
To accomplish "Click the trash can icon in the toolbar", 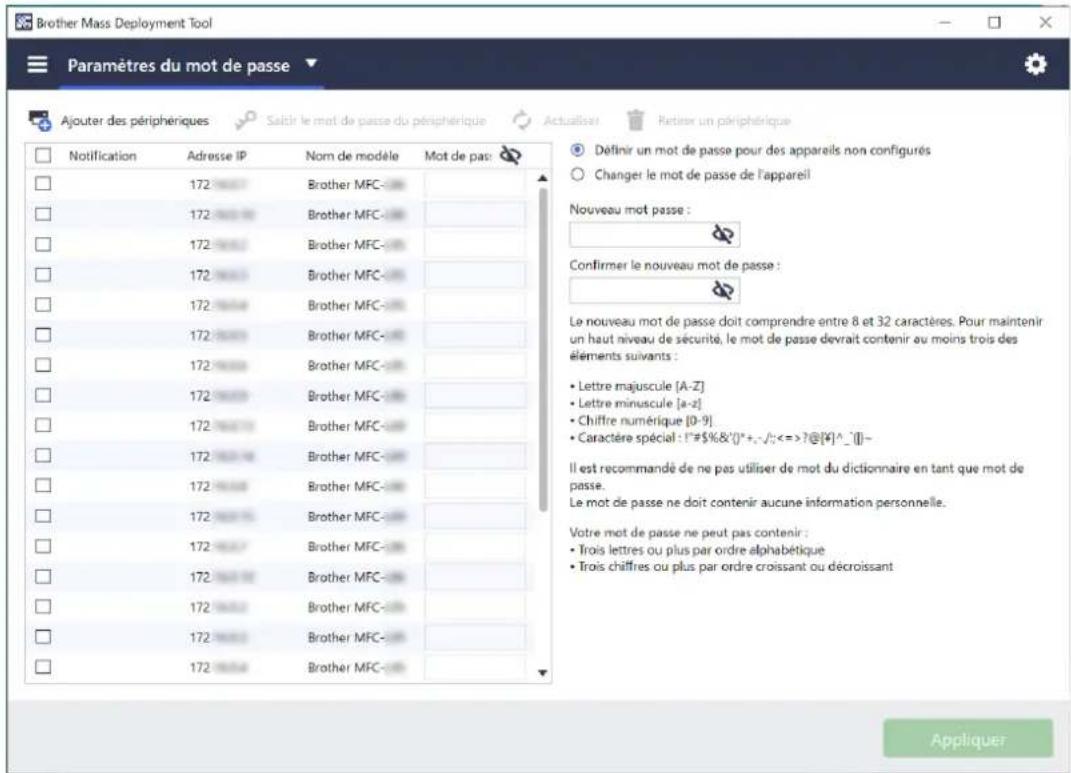I will (x=635, y=120).
